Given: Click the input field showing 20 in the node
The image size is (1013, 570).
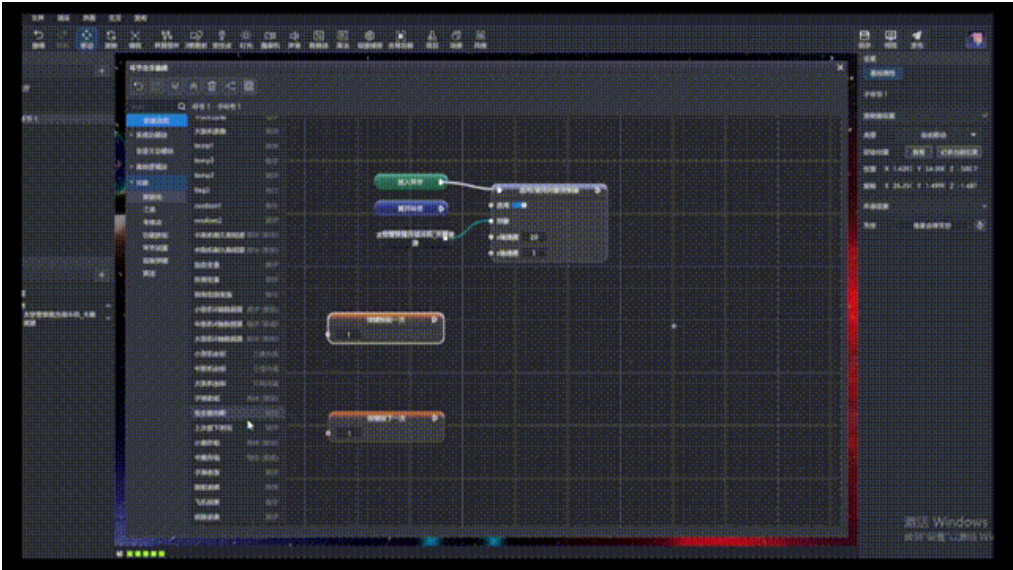Looking at the screenshot, I should pos(534,237).
